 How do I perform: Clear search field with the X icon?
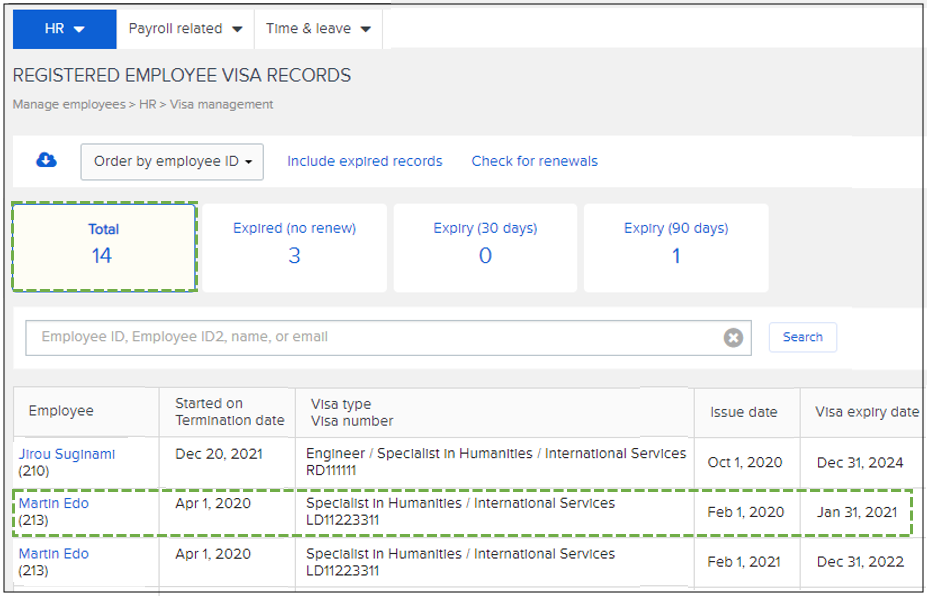tap(733, 338)
